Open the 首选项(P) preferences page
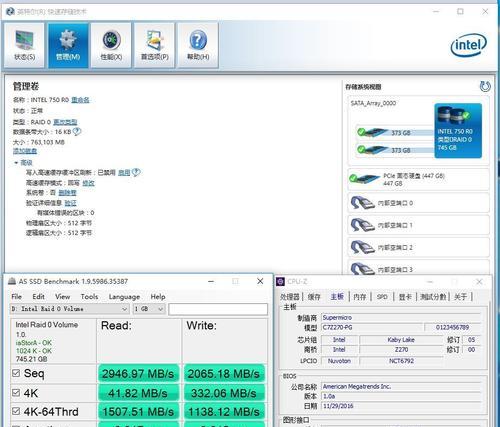The width and height of the screenshot is (500, 427). [x=155, y=45]
